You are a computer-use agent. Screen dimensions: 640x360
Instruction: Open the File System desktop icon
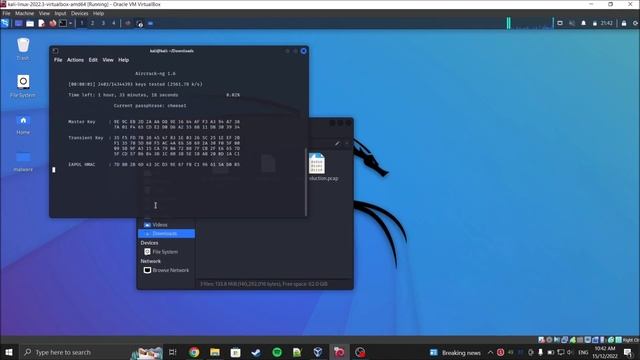23,86
